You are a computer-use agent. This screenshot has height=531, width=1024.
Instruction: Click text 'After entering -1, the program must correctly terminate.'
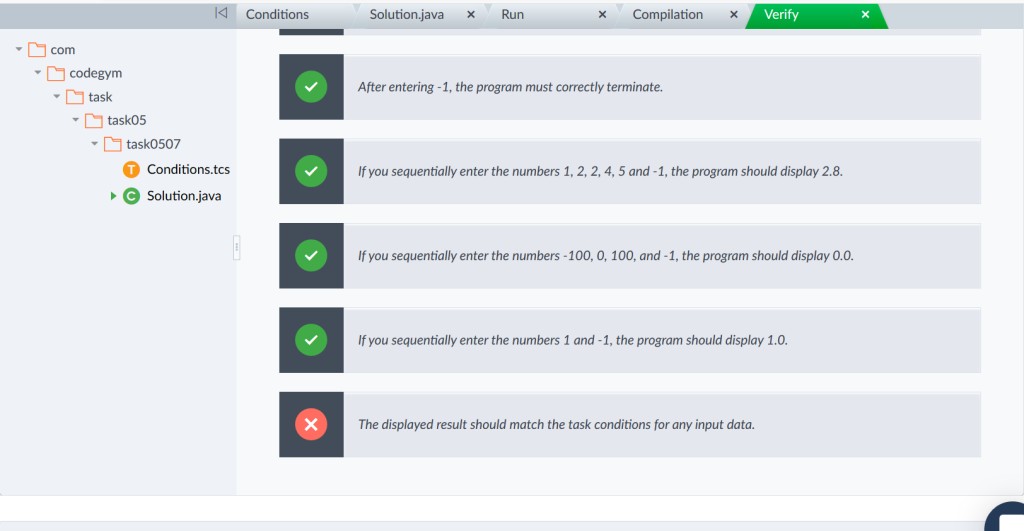pos(510,87)
